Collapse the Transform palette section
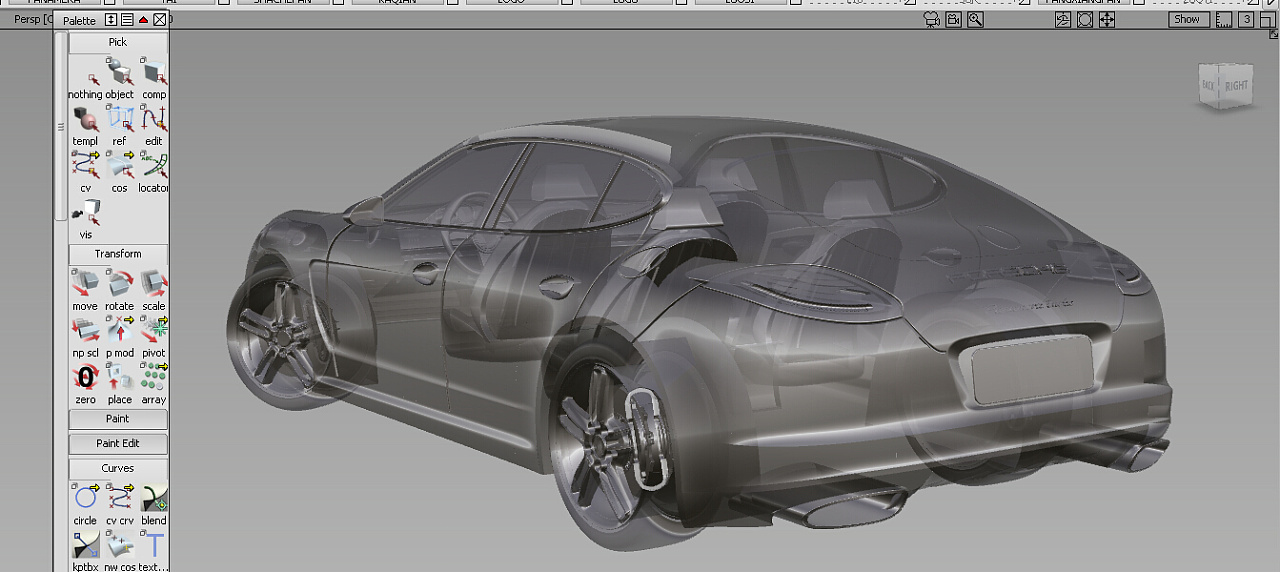 pos(118,254)
